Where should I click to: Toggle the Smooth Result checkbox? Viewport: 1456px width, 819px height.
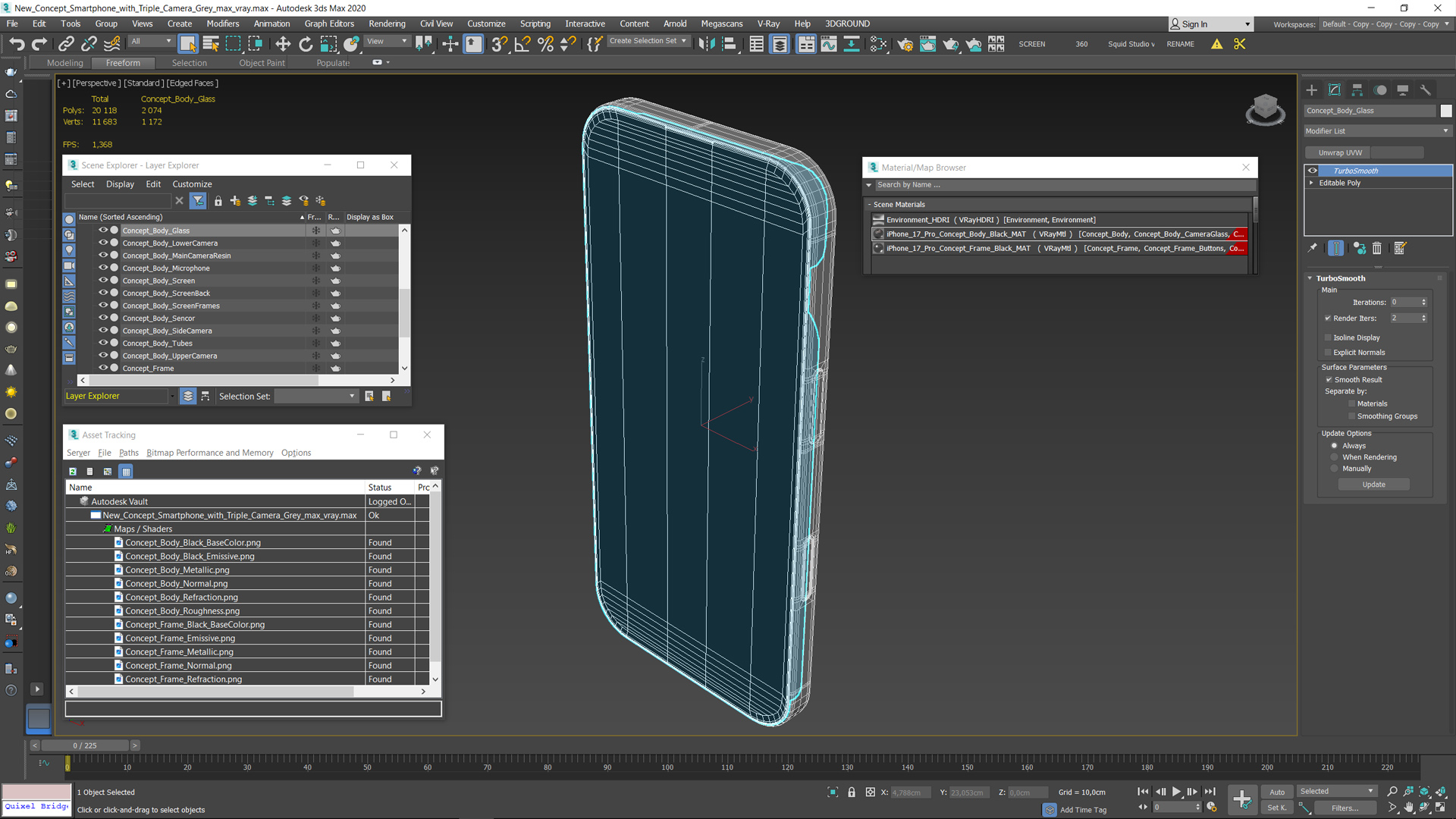1329,380
